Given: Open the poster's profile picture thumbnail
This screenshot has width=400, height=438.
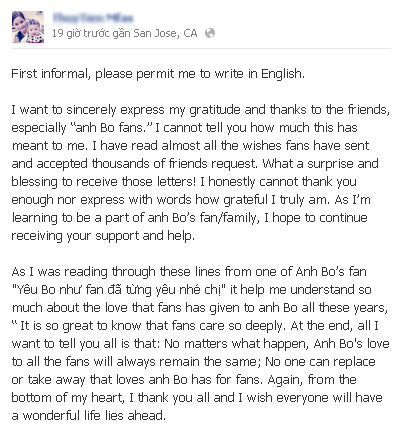Looking at the screenshot, I should (x=28, y=27).
